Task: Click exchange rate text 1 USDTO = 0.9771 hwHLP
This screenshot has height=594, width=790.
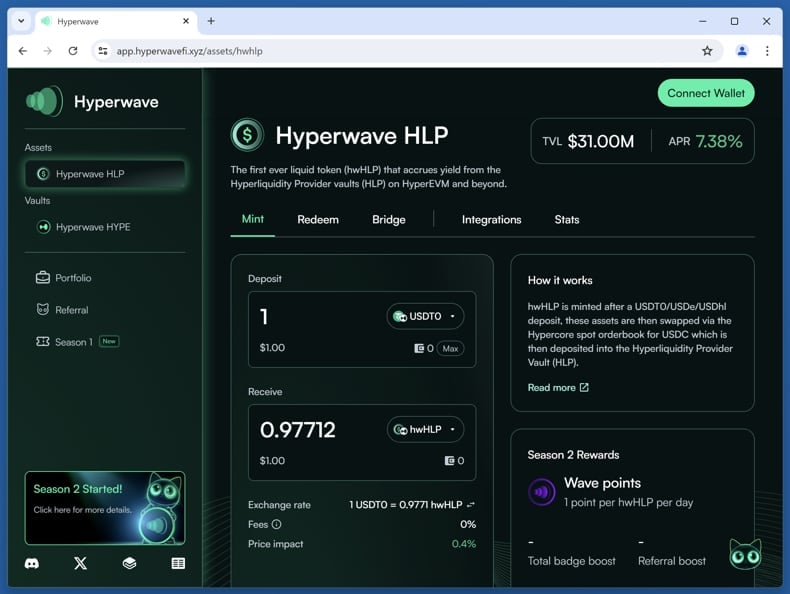Action: pyautogui.click(x=406, y=505)
